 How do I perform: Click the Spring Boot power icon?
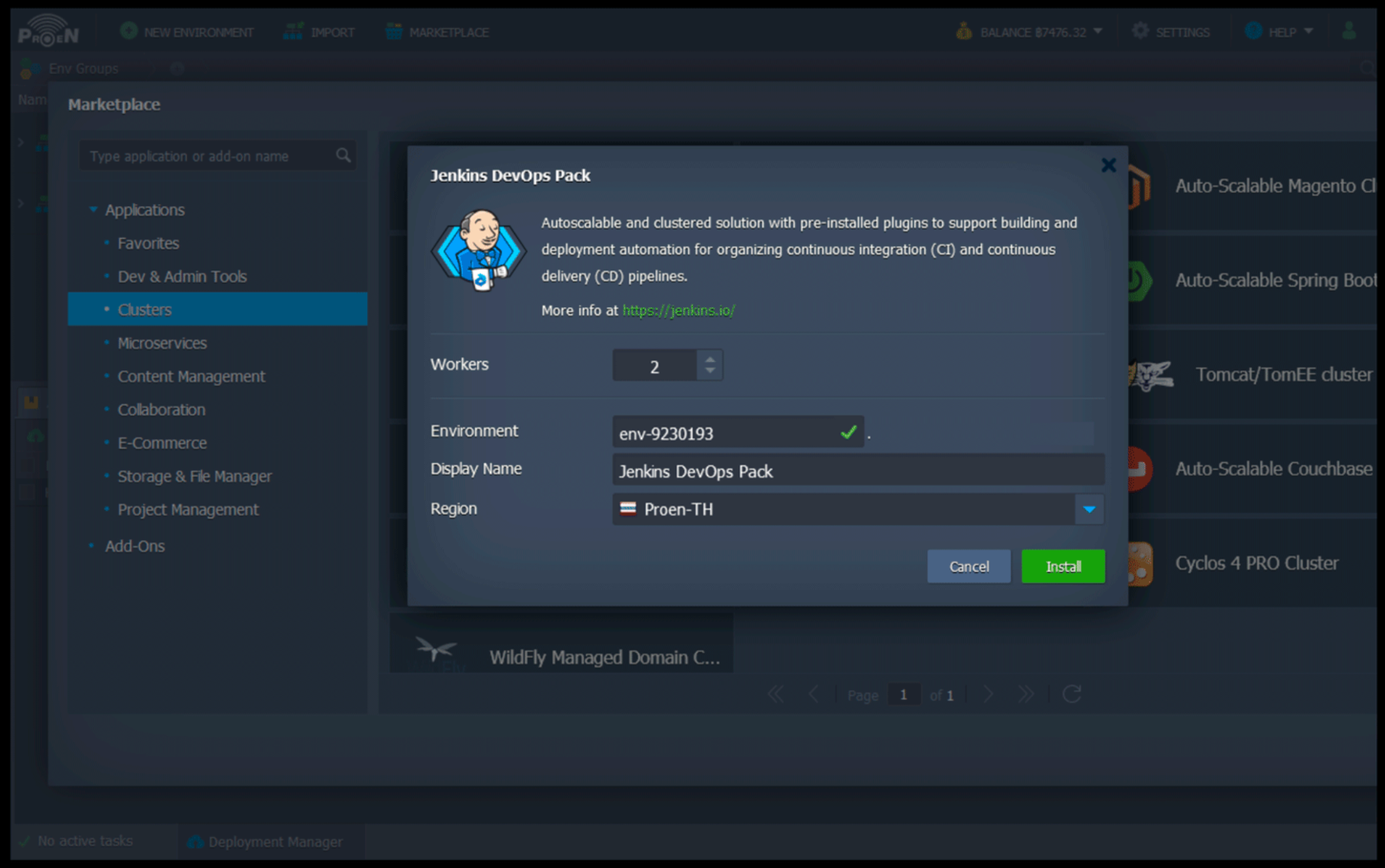tap(1139, 281)
